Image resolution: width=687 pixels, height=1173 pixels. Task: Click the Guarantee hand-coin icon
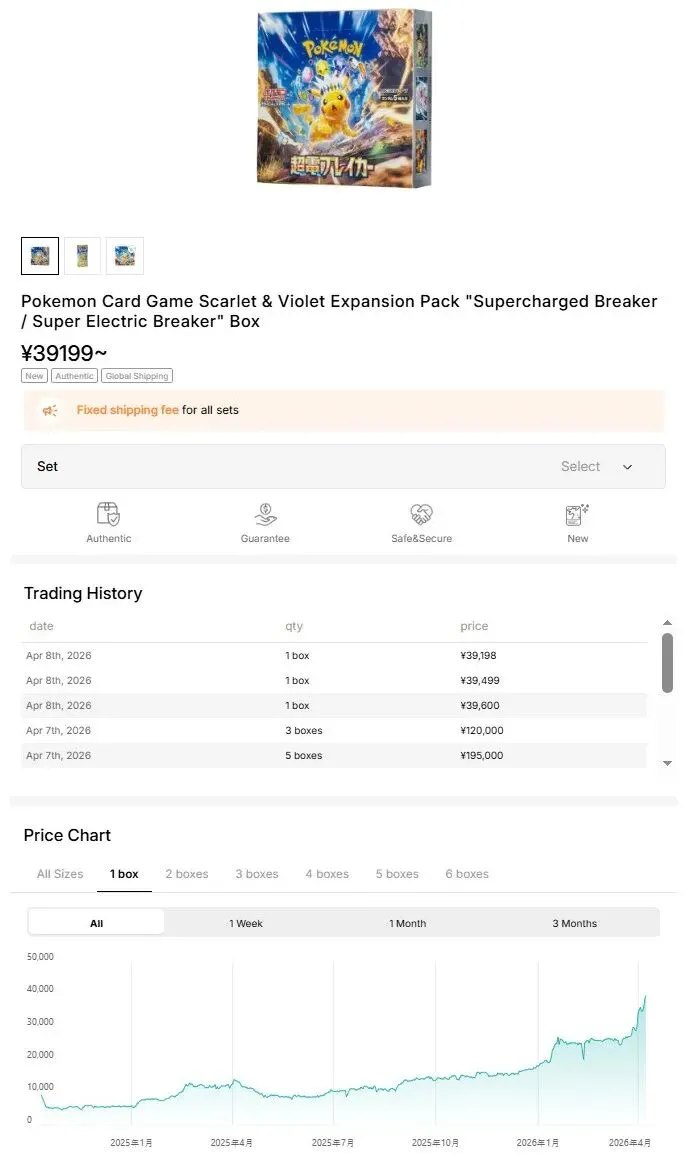click(x=265, y=514)
